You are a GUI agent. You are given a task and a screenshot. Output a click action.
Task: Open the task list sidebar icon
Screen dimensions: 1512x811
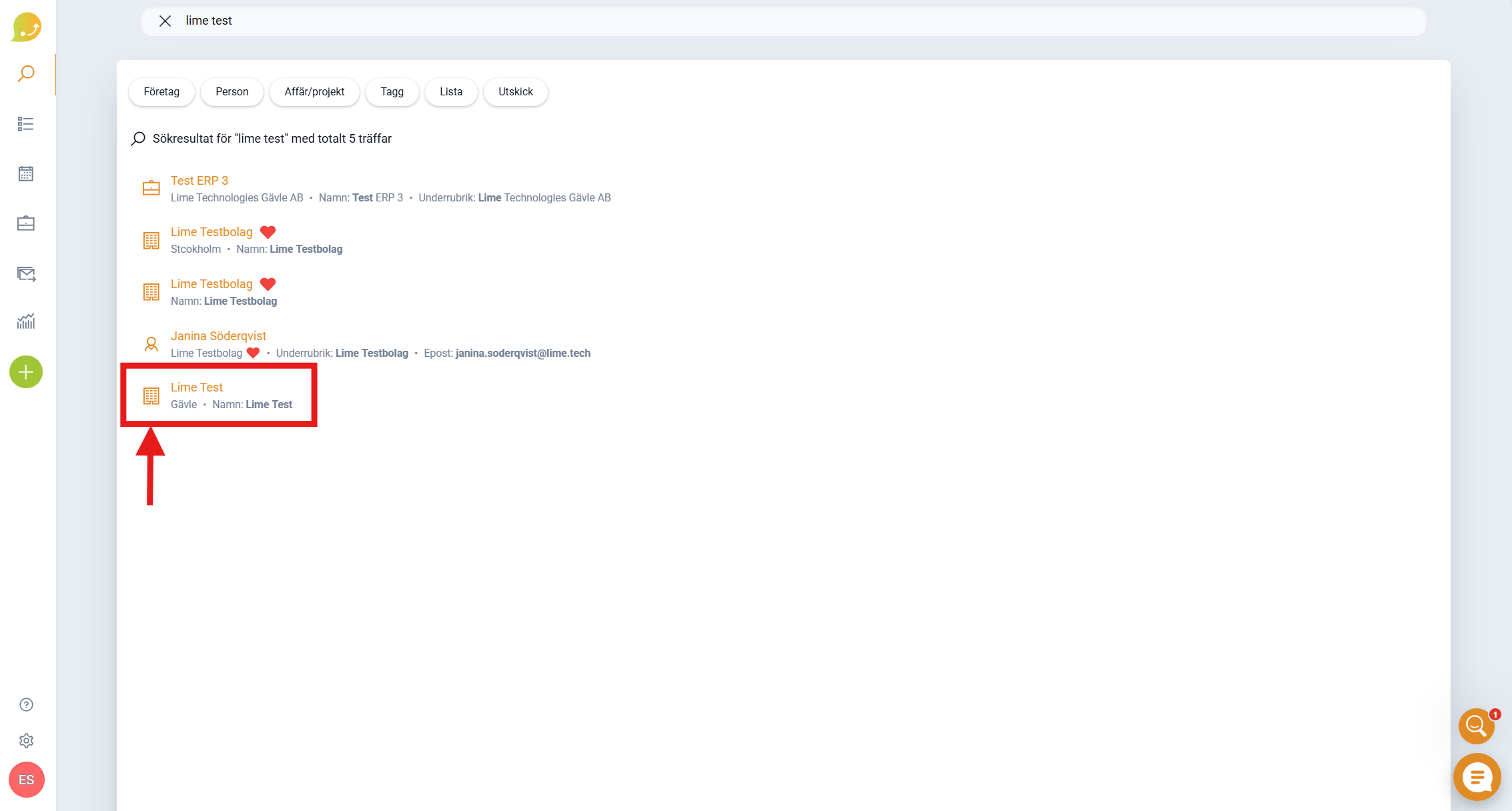[26, 124]
